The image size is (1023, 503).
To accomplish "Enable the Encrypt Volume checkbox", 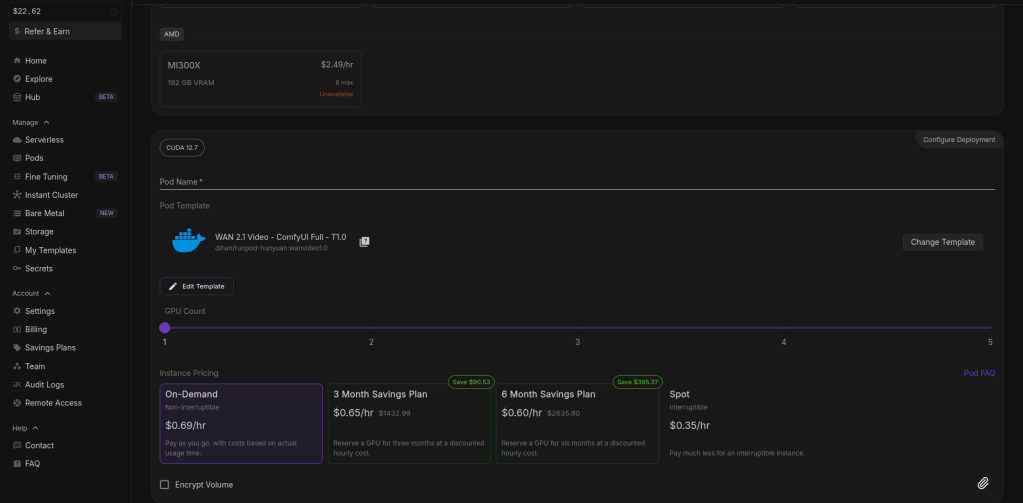I will pyautogui.click(x=165, y=485).
